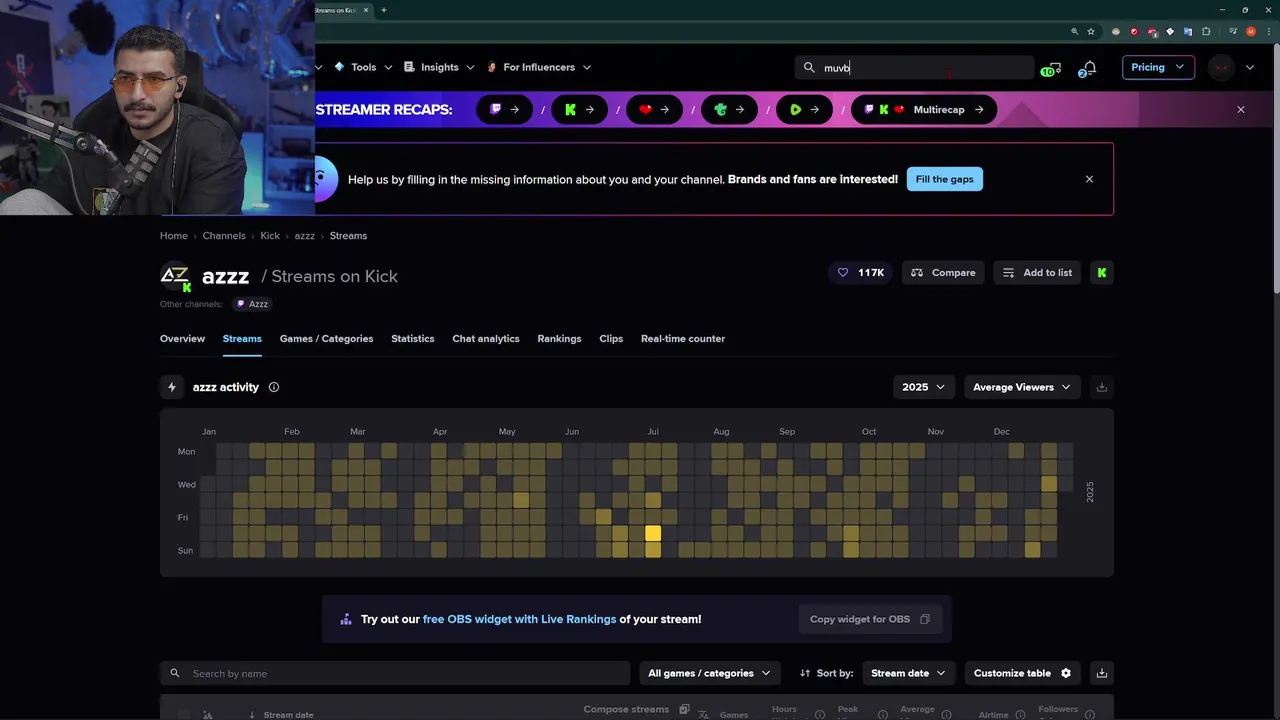Switch to the Rankings tab
This screenshot has height=720, width=1280.
[559, 339]
